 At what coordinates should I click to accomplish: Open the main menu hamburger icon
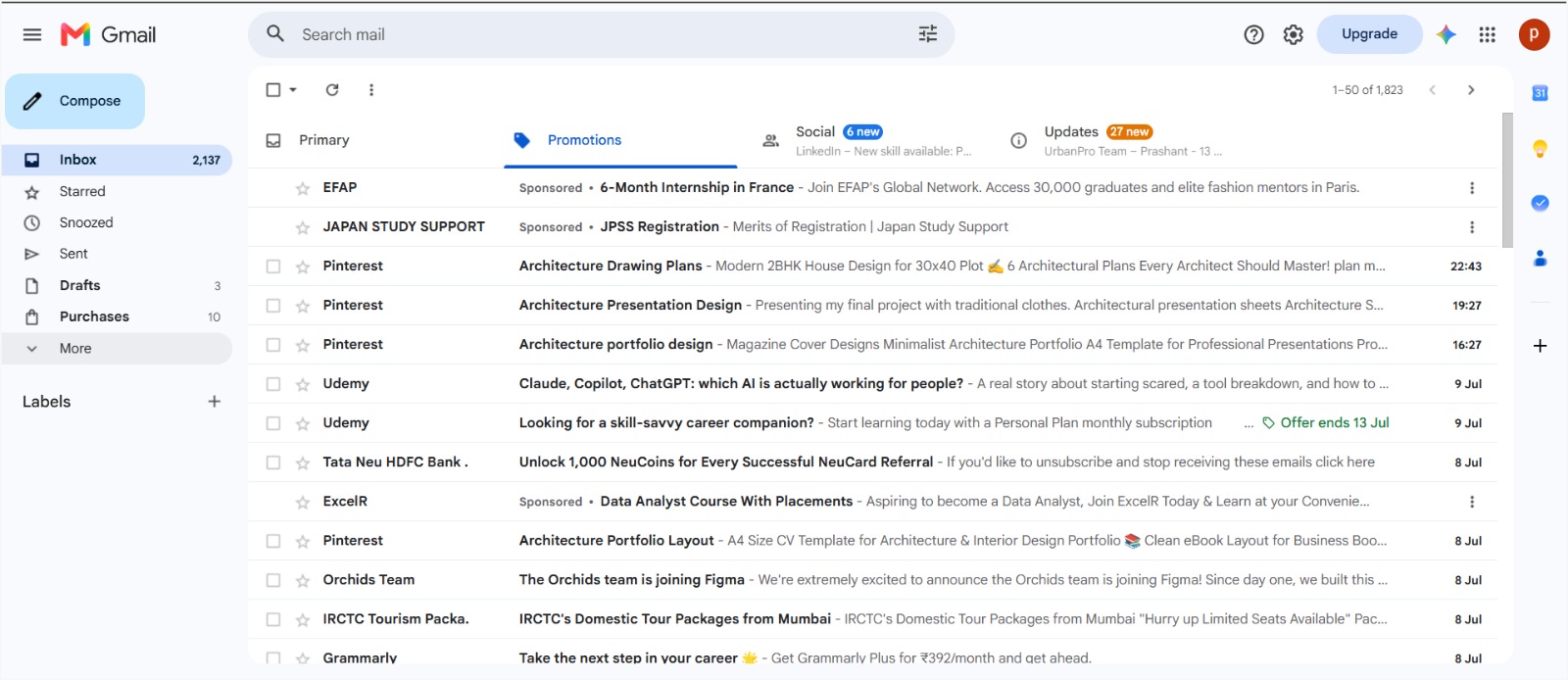click(32, 34)
